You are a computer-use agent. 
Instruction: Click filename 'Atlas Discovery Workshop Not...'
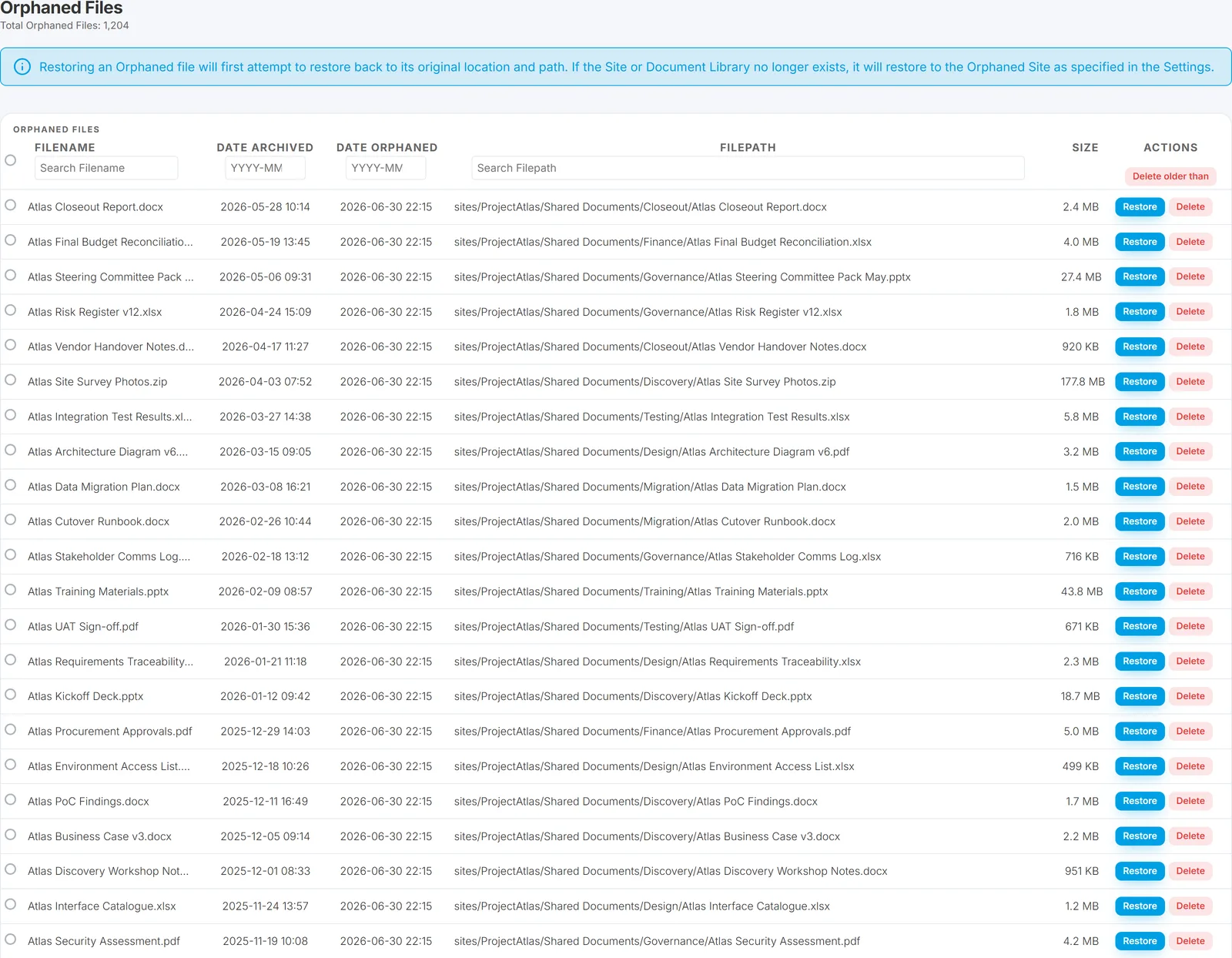pos(108,871)
